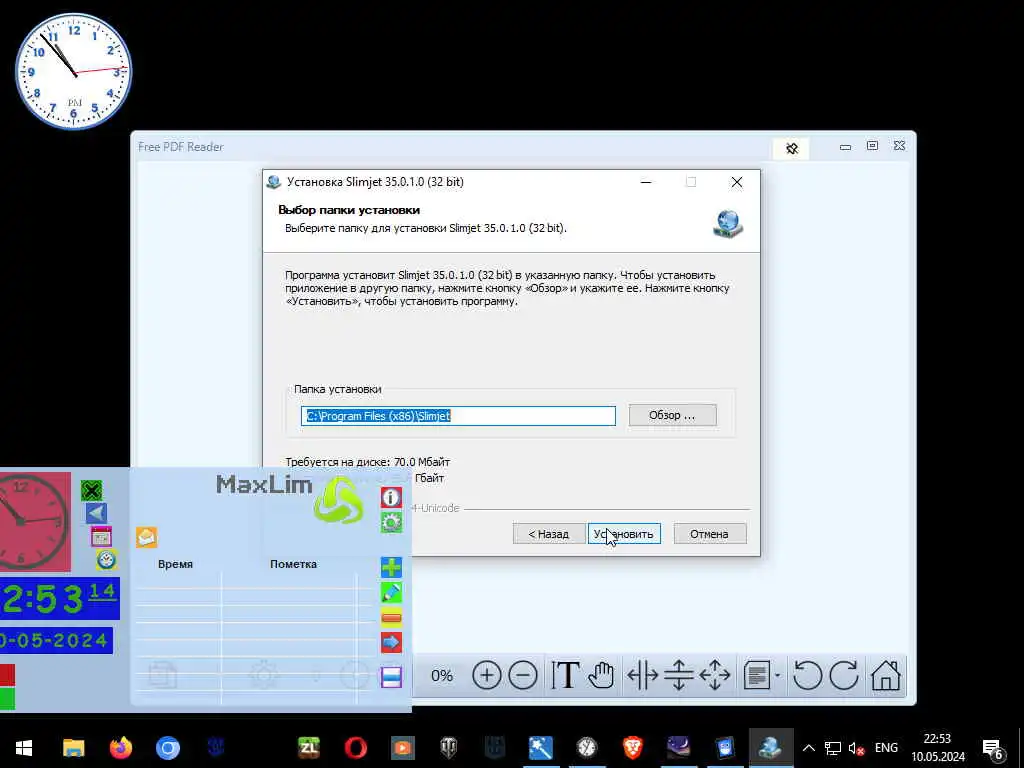Click the pin icon in Free PDF Reader title bar

[x=792, y=148]
